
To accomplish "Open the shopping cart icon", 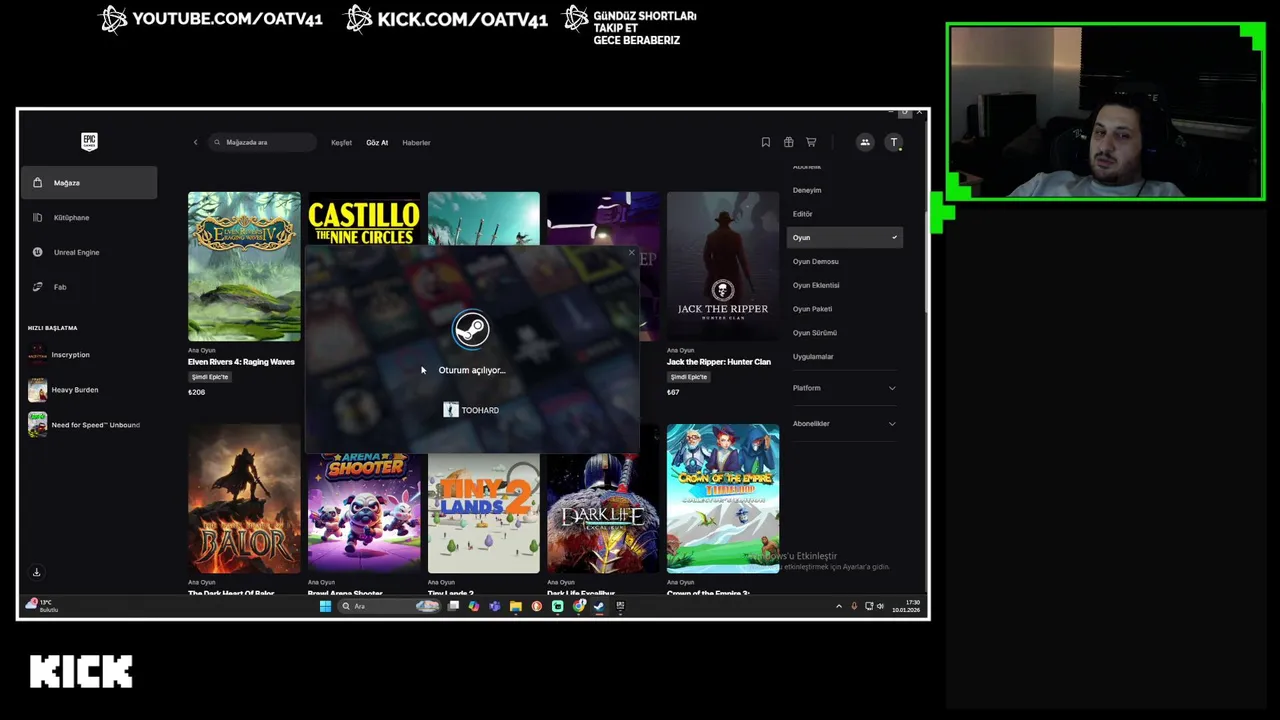I will [x=811, y=142].
